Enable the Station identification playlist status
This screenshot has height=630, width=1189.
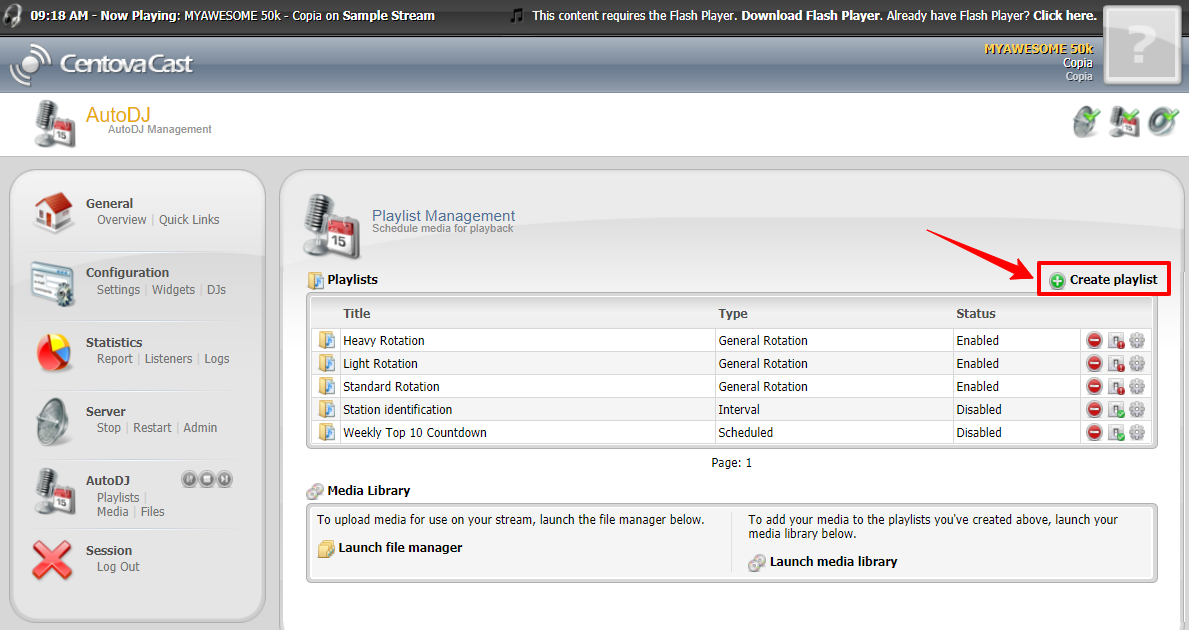[x=1116, y=410]
